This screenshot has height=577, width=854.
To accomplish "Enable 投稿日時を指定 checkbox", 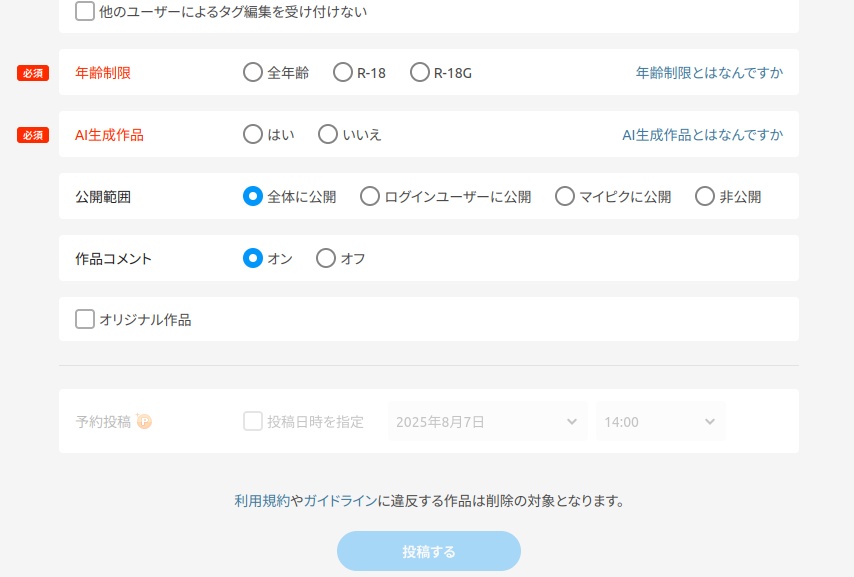I will [253, 422].
